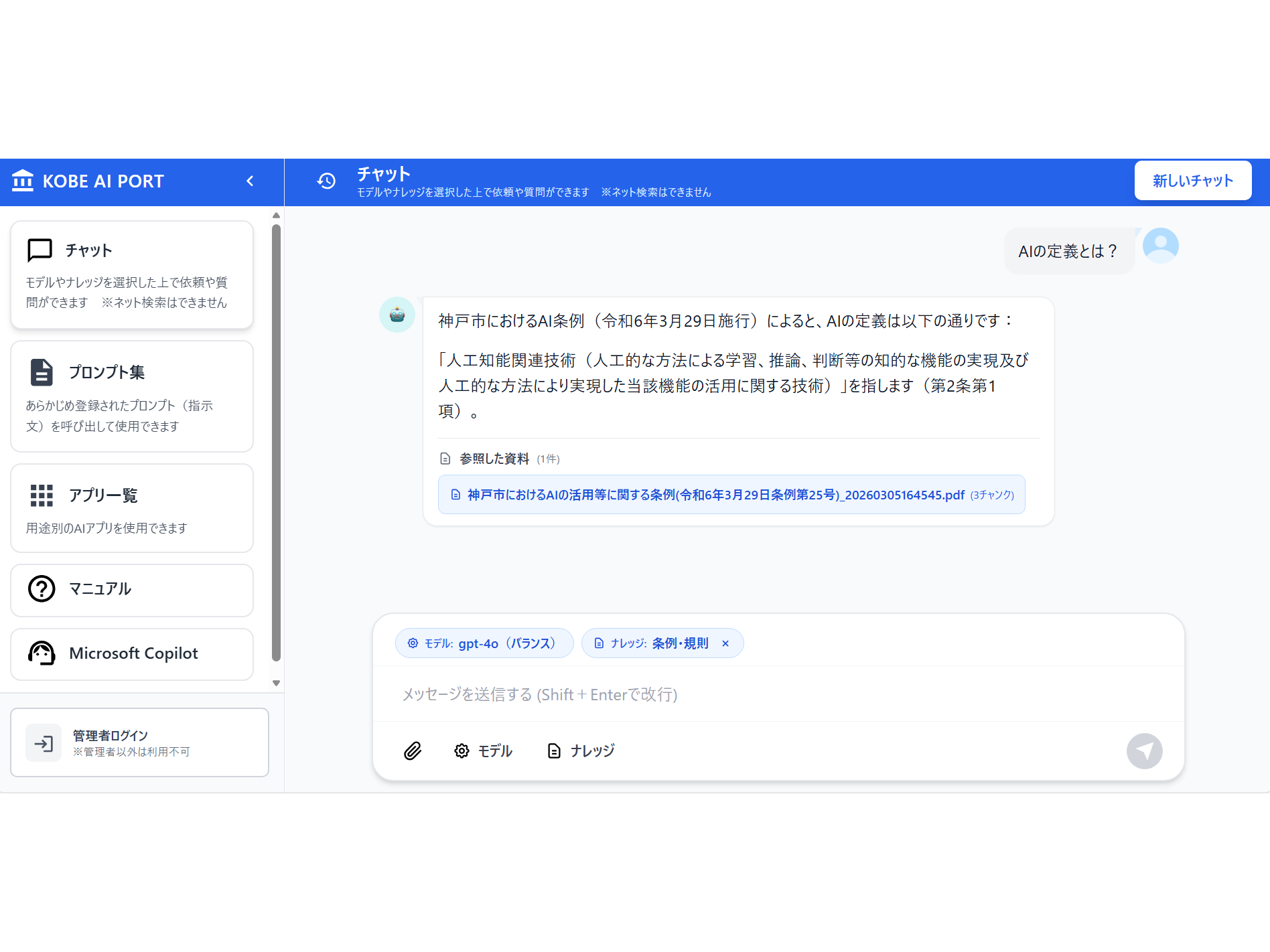This screenshot has height=952, width=1270.
Task: Click 管理者ログイン button
Action: tap(140, 742)
